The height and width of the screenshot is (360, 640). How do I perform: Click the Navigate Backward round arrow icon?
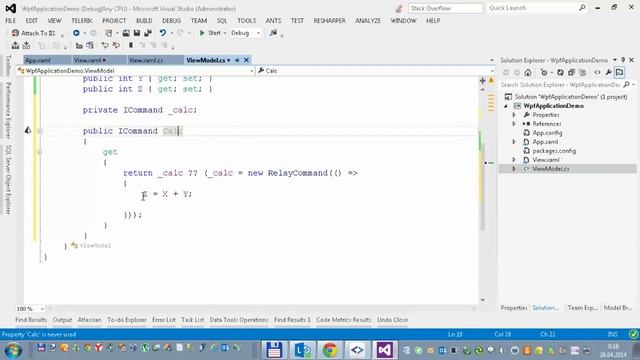(76, 33)
